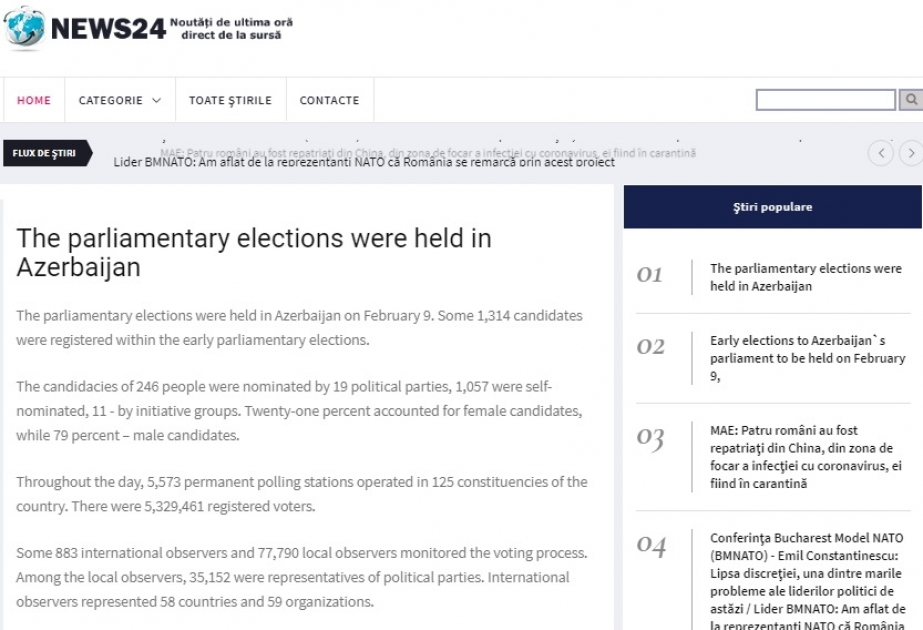Image resolution: width=923 pixels, height=630 pixels.
Task: Click the tagline Noutăți de ultima oră
Action: click(231, 28)
